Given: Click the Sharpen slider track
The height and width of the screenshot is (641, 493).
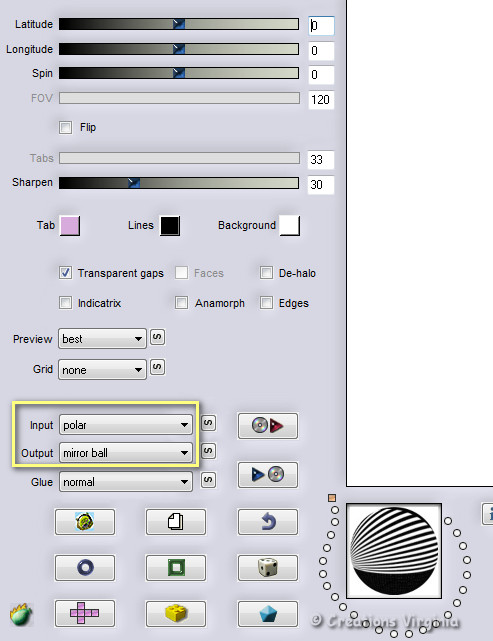Looking at the screenshot, I should coord(179,183).
